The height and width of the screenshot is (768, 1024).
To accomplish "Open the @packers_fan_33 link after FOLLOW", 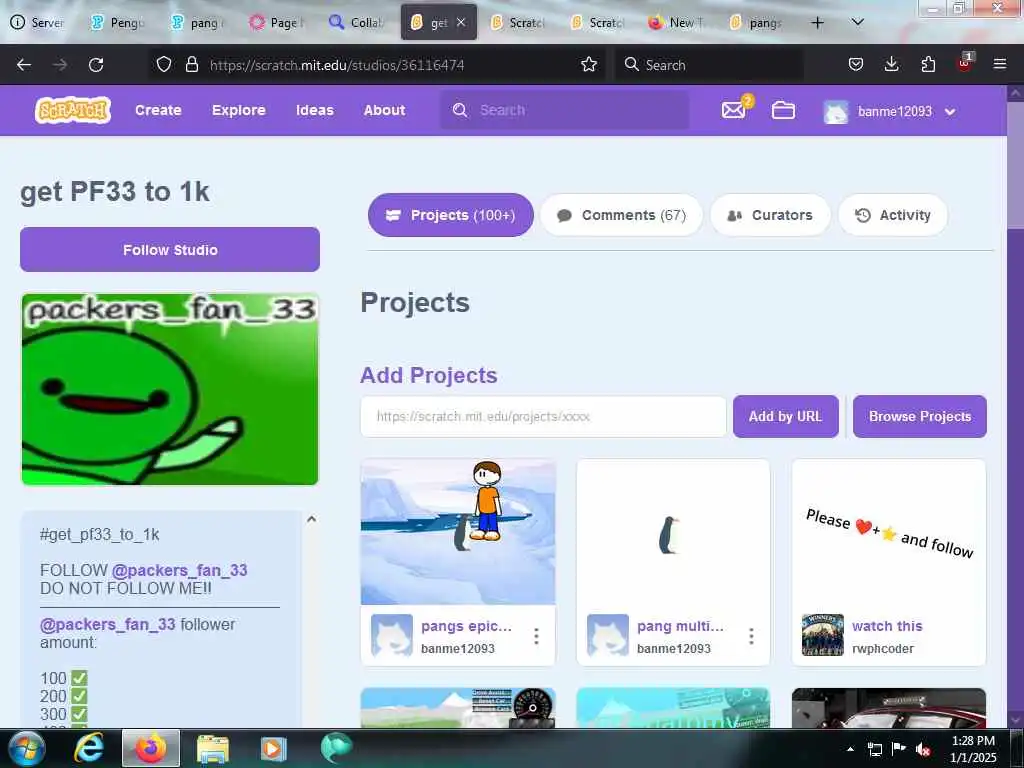I will pyautogui.click(x=180, y=570).
